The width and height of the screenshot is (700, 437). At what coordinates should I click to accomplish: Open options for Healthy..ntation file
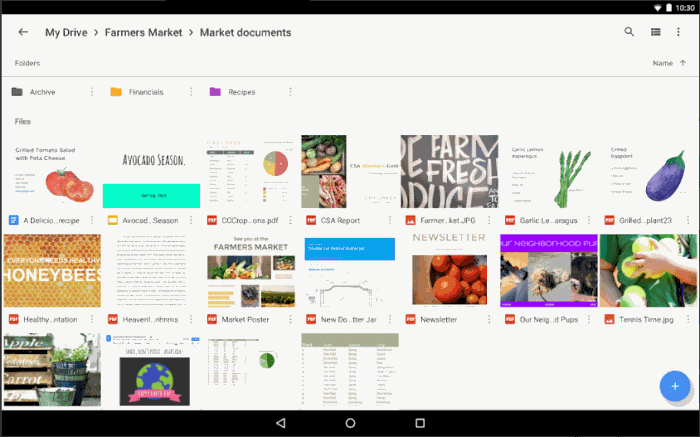(92, 319)
